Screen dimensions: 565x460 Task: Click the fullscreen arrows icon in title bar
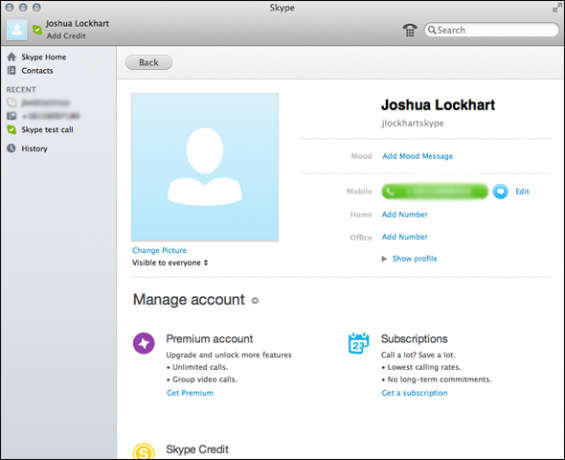[557, 8]
